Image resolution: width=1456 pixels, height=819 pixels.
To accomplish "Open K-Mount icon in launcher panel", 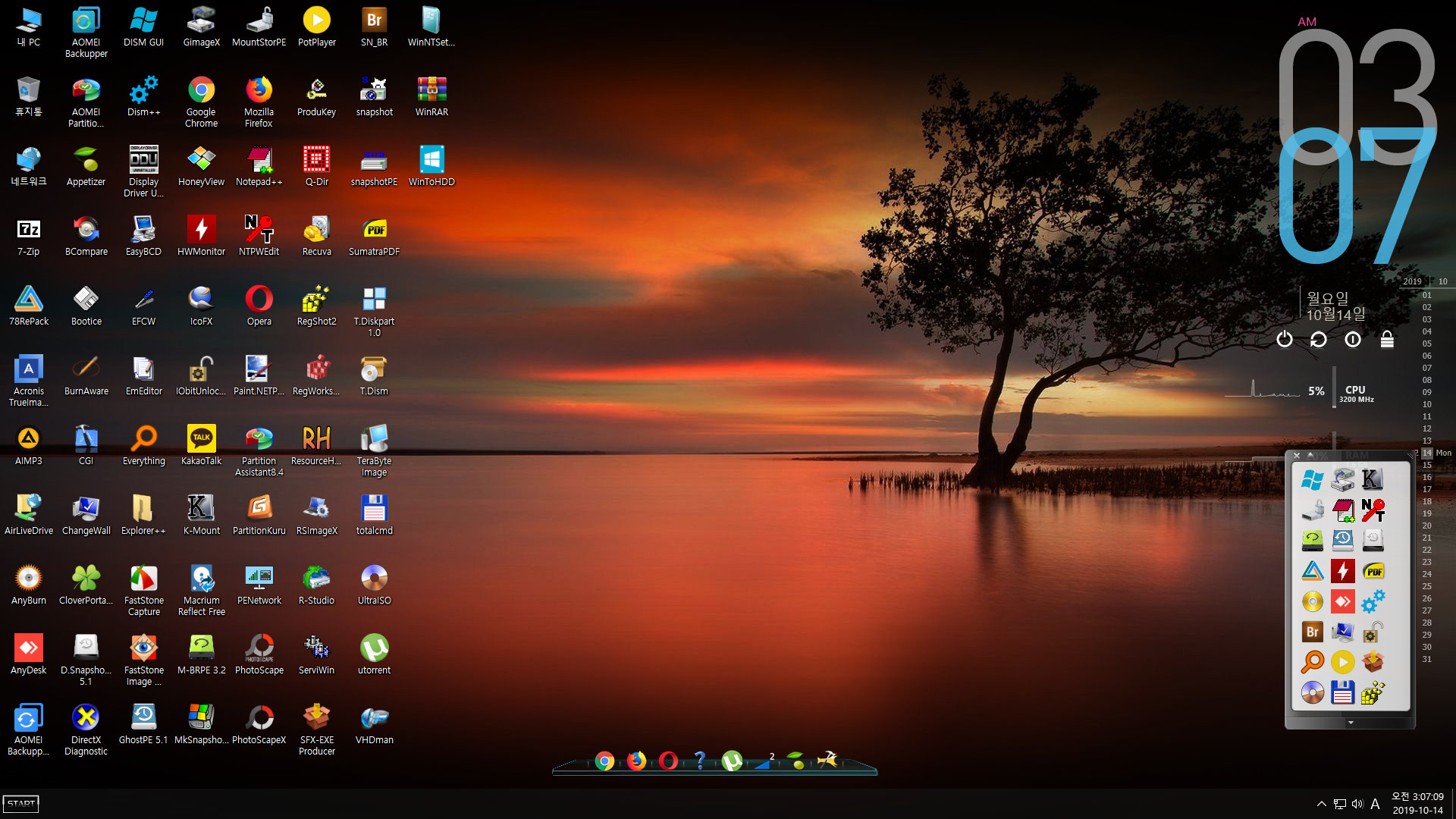I will tap(1373, 479).
